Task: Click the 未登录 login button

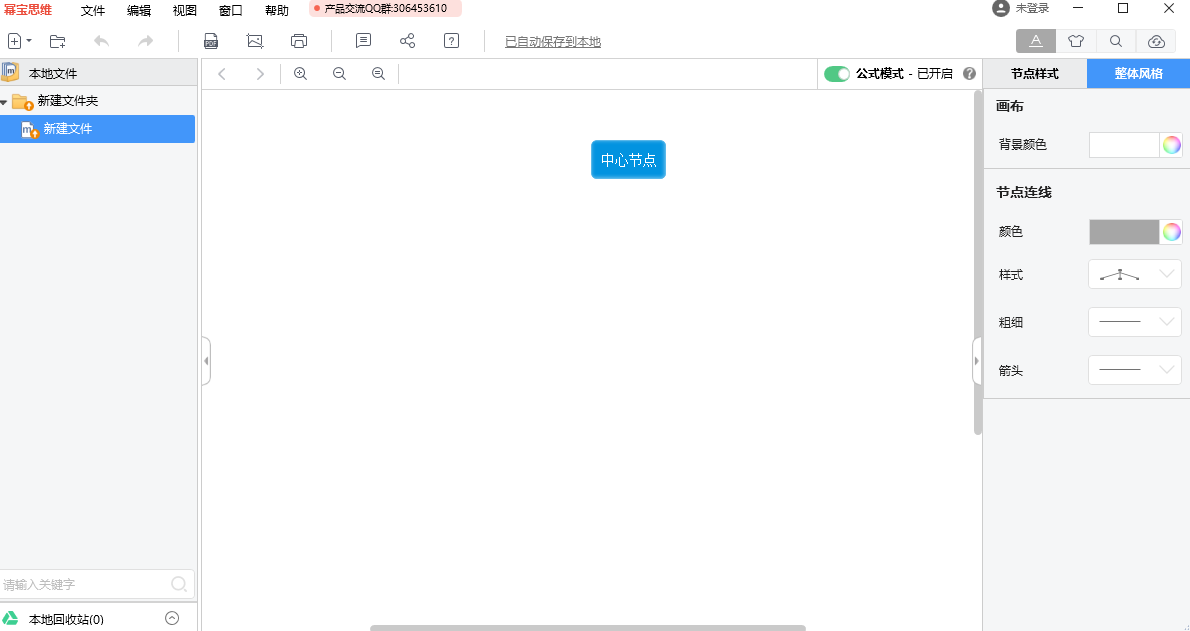Action: 1022,9
